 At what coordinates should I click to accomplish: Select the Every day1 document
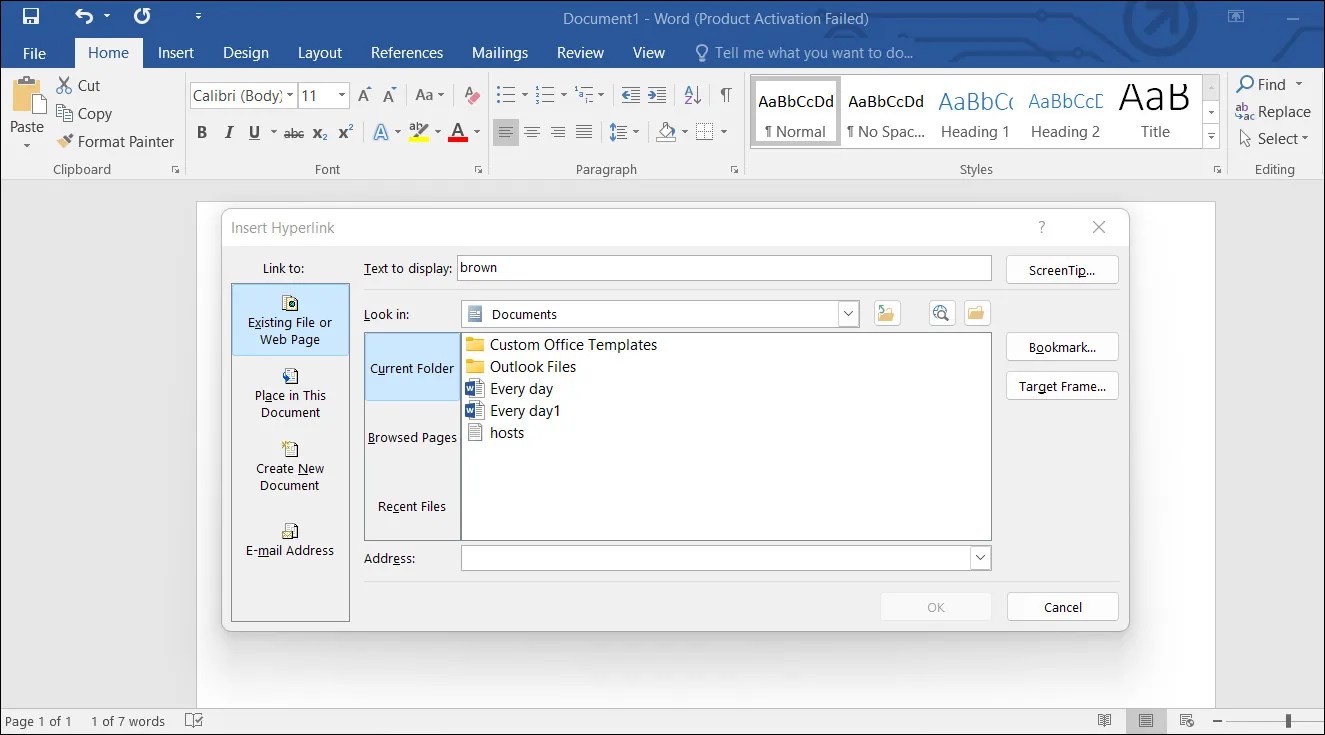524,410
